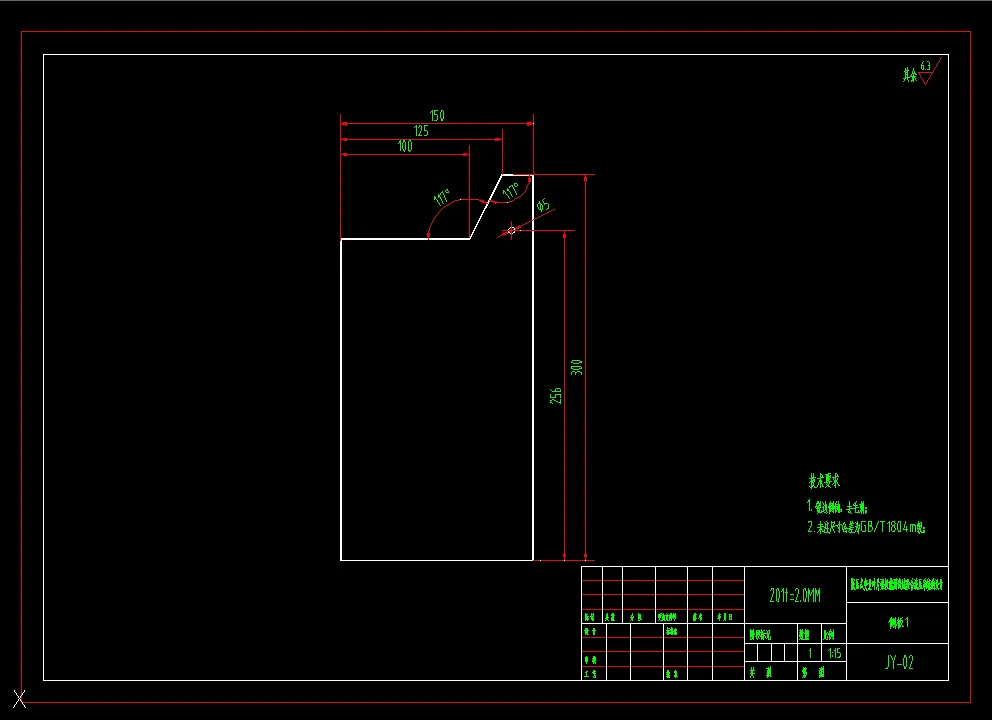Select the 100 dimension value
Image resolution: width=992 pixels, height=720 pixels.
click(x=406, y=146)
